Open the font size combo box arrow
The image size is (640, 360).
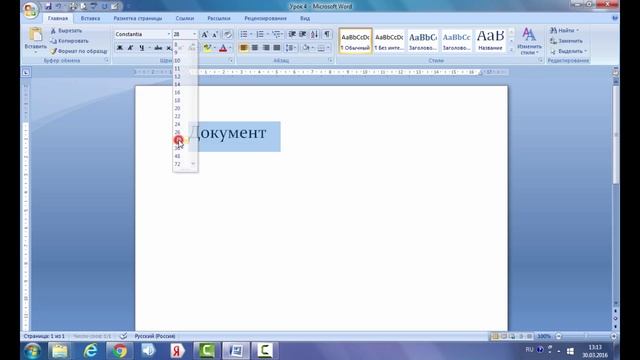click(194, 34)
